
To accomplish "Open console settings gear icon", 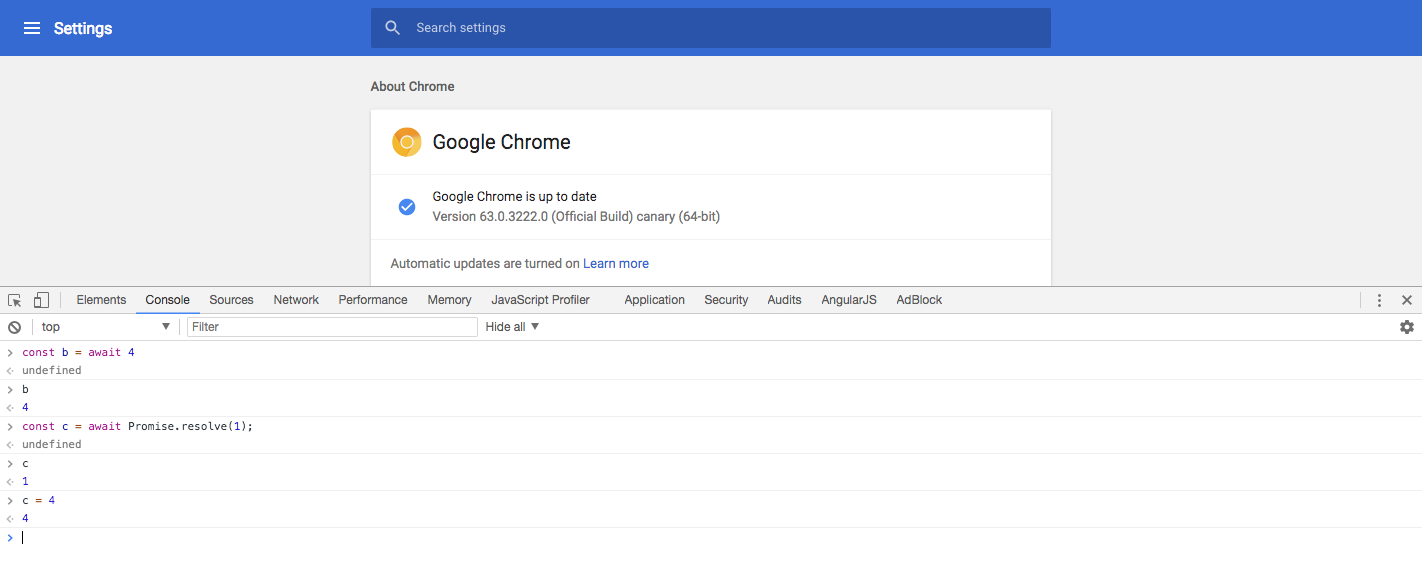I will 1407,327.
